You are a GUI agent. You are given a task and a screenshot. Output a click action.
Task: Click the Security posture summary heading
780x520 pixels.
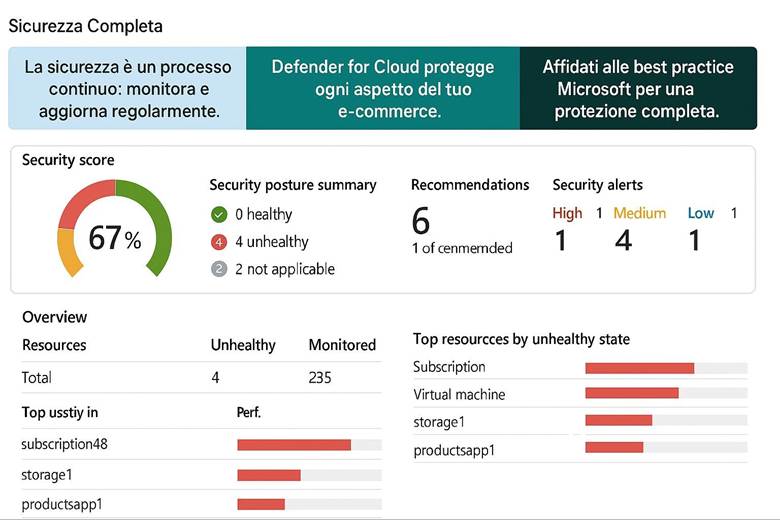click(x=293, y=185)
